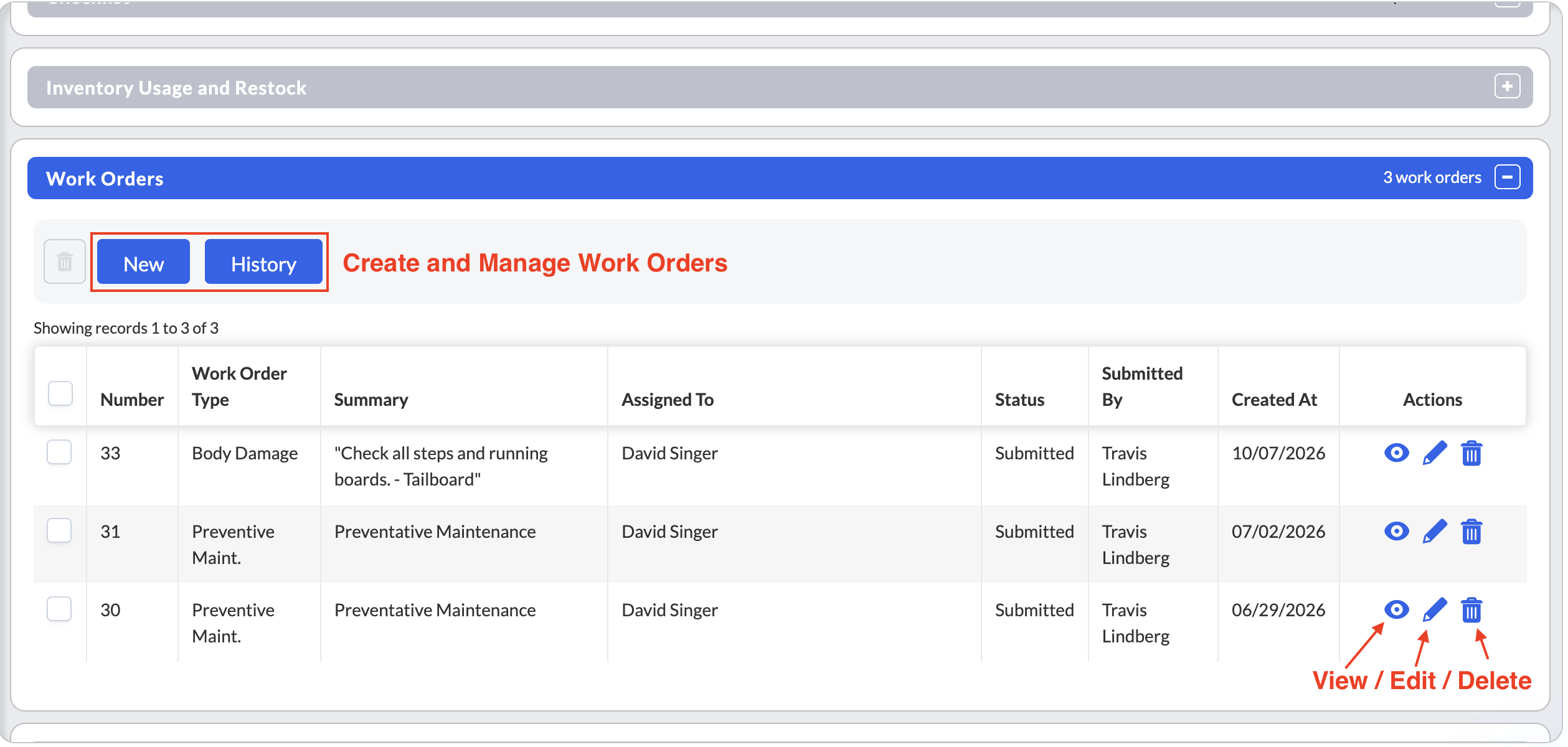View work order 31 via eye icon
The height and width of the screenshot is (747, 1568).
(x=1396, y=532)
